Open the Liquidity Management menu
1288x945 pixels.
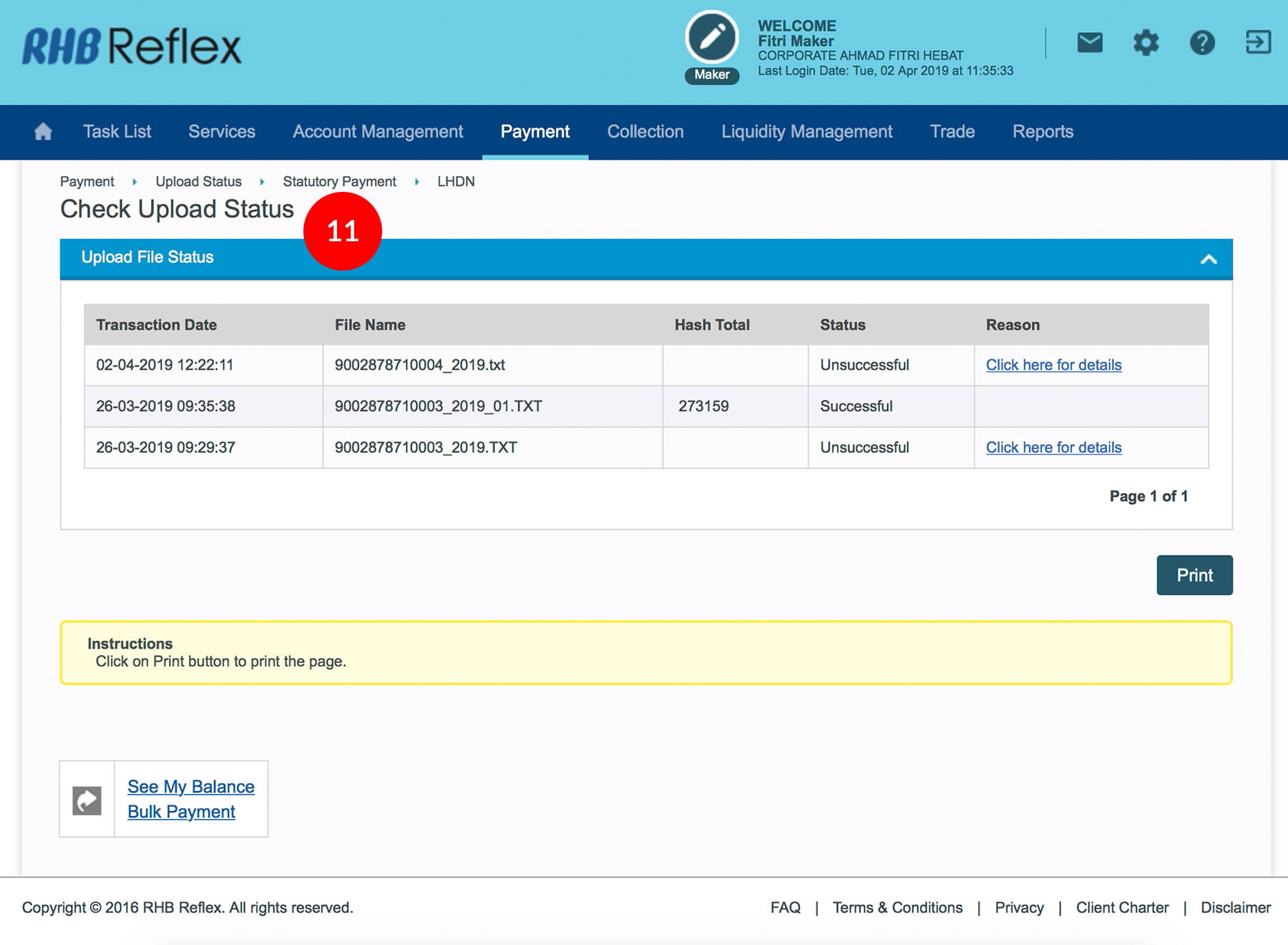806,132
